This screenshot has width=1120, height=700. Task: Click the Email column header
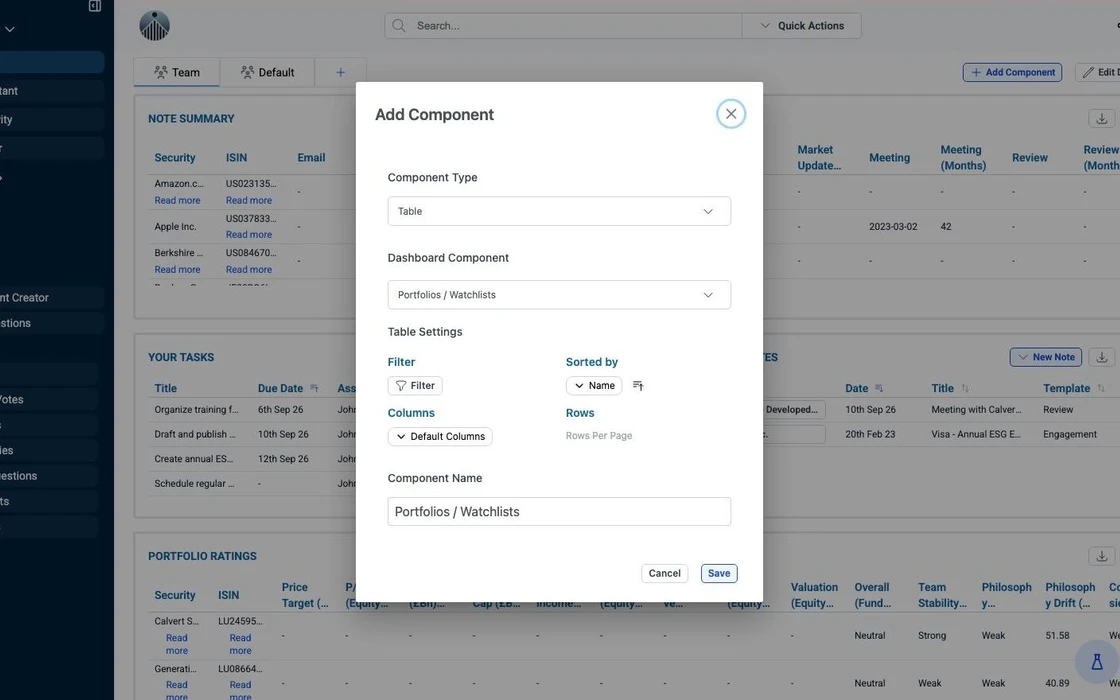tap(311, 158)
